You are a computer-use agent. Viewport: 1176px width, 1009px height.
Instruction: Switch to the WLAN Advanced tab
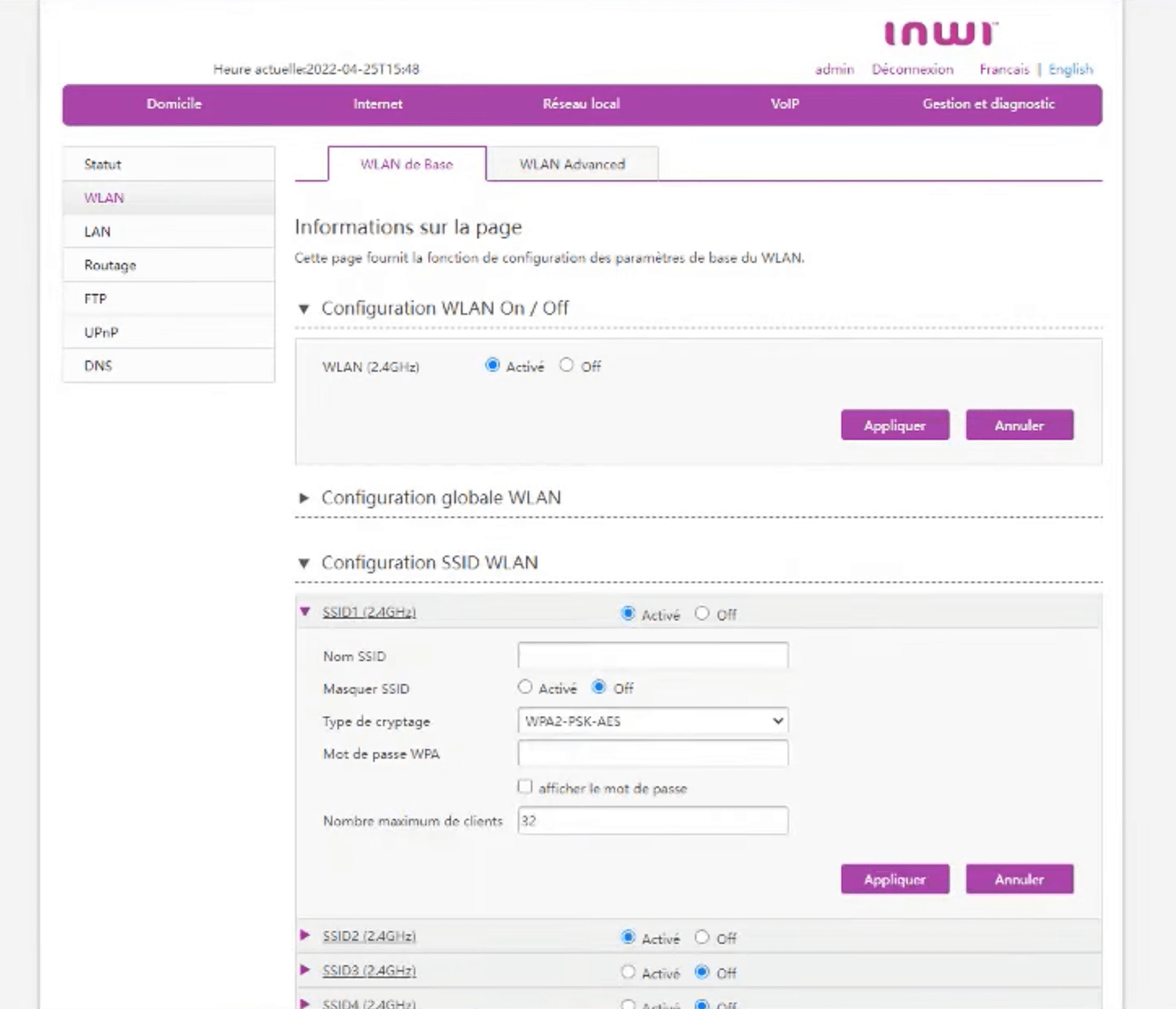[572, 165]
